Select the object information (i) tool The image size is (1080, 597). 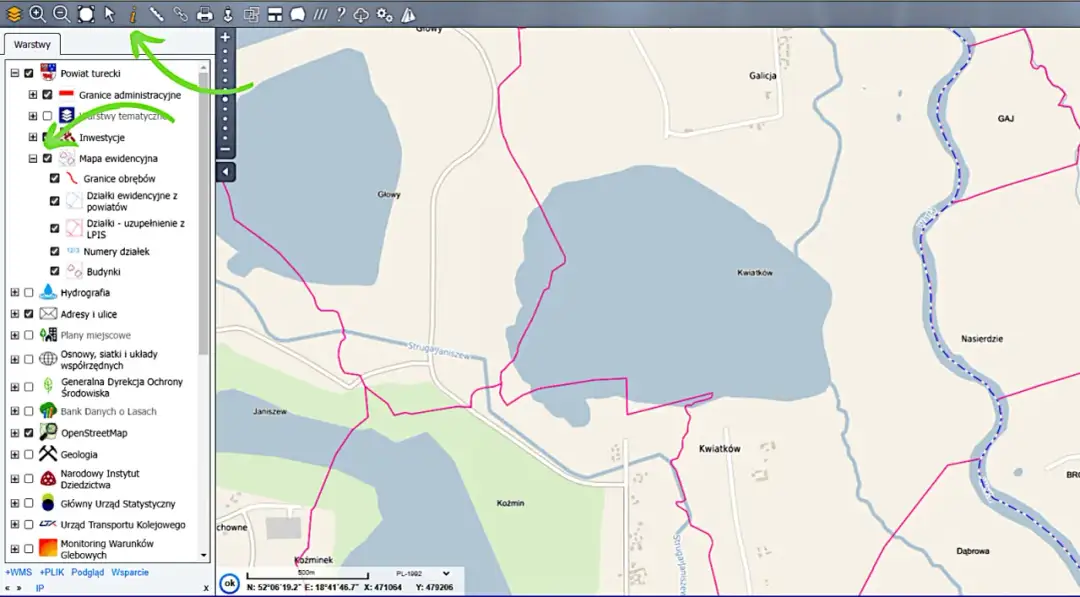[x=133, y=14]
